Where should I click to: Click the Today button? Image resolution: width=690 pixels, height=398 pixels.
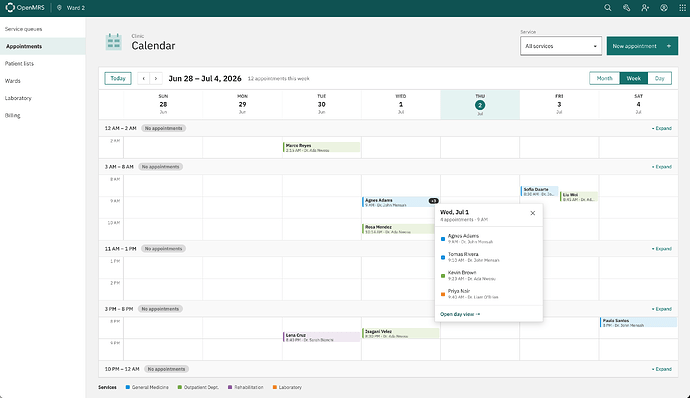click(117, 78)
